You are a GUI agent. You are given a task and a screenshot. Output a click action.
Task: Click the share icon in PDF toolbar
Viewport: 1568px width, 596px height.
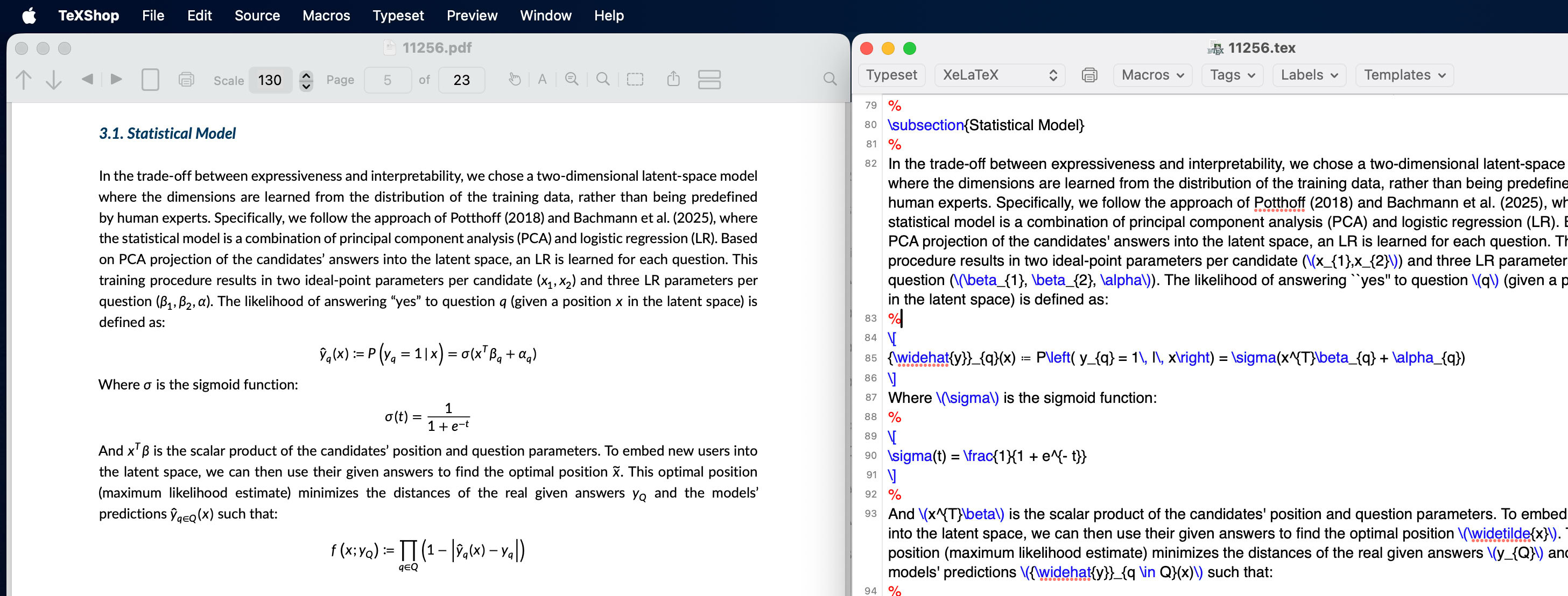(x=673, y=79)
